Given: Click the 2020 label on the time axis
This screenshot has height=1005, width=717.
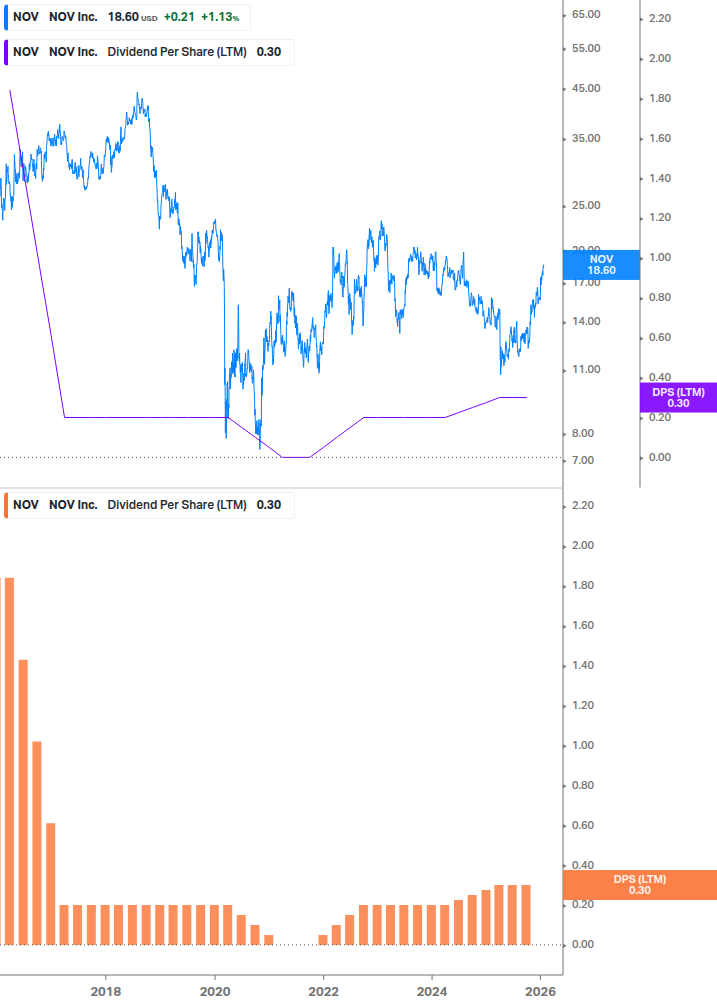Looking at the screenshot, I should [215, 992].
